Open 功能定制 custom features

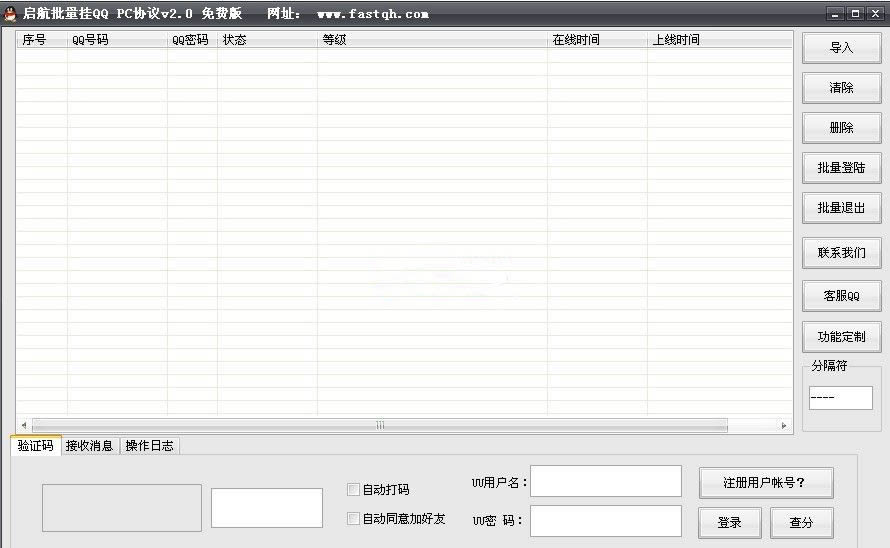point(841,337)
